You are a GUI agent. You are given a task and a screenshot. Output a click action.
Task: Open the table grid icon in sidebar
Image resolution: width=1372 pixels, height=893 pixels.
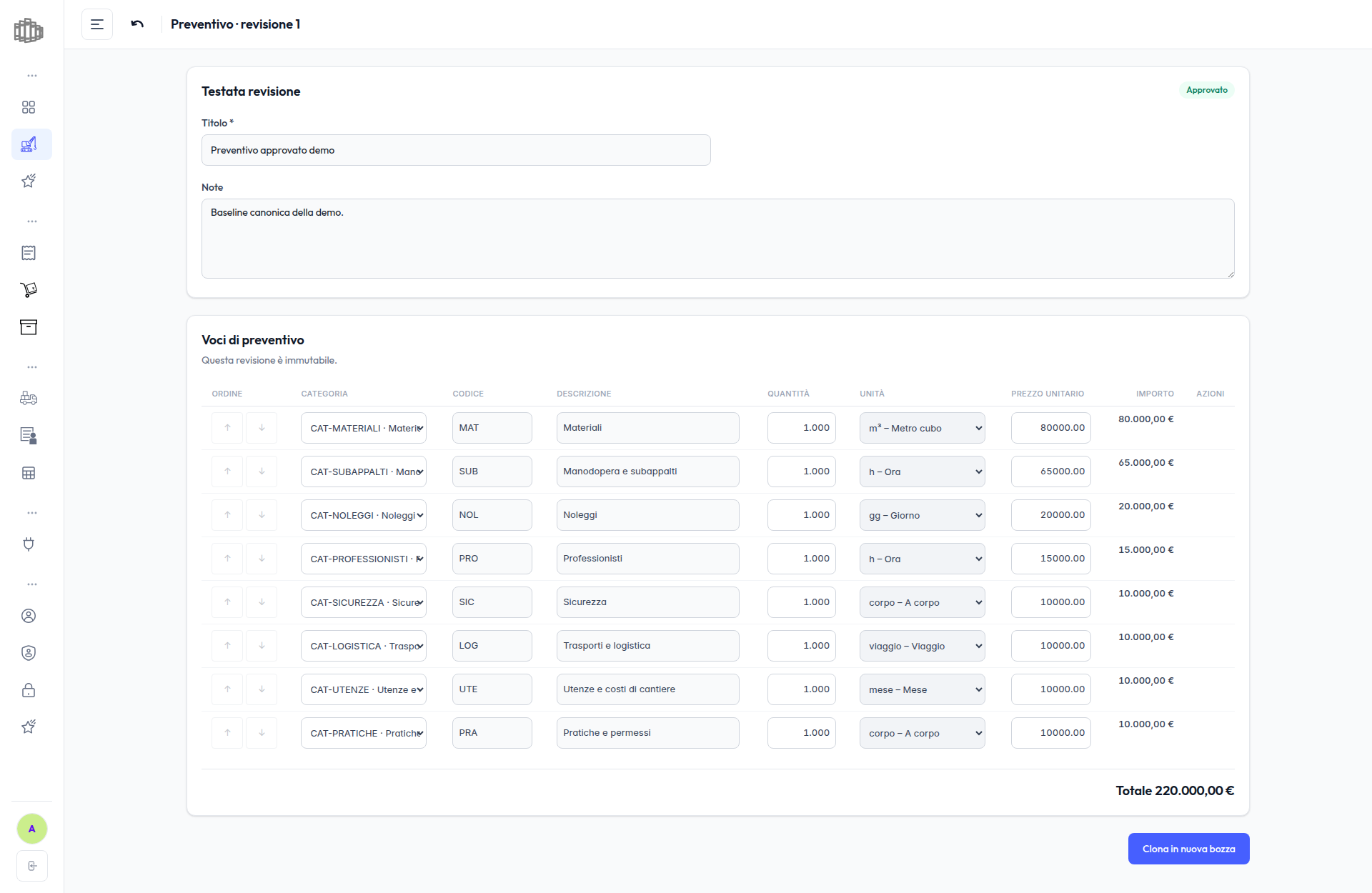pyautogui.click(x=29, y=473)
